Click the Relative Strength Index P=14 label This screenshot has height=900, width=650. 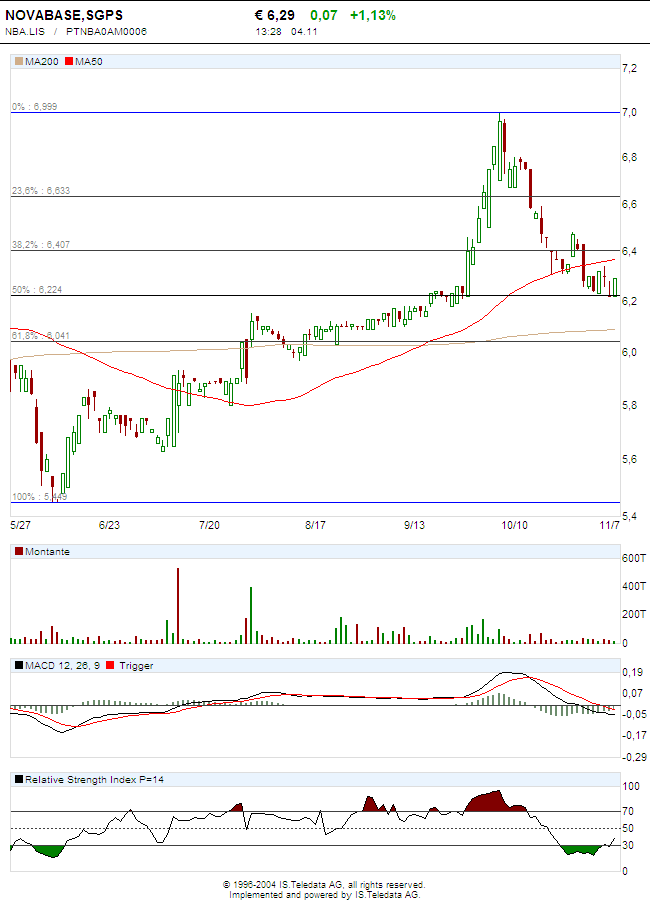(x=94, y=779)
